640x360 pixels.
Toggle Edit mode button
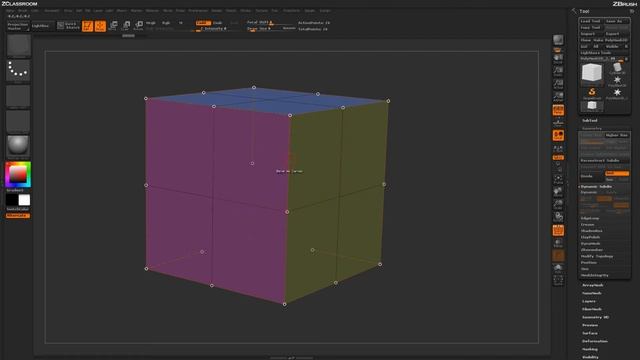pyautogui.click(x=87, y=26)
